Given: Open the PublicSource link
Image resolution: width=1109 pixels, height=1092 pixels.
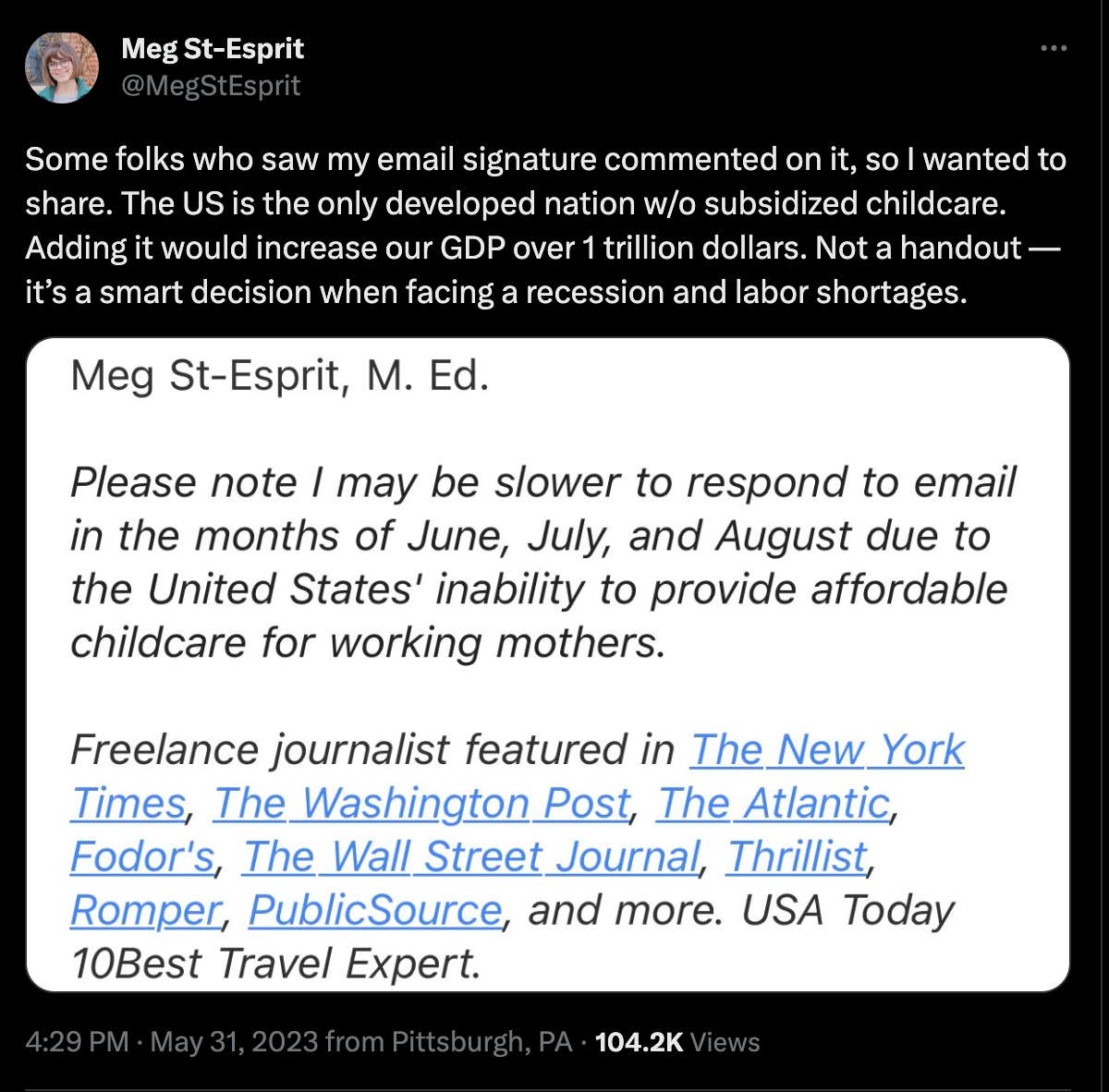Looking at the screenshot, I should (373, 911).
